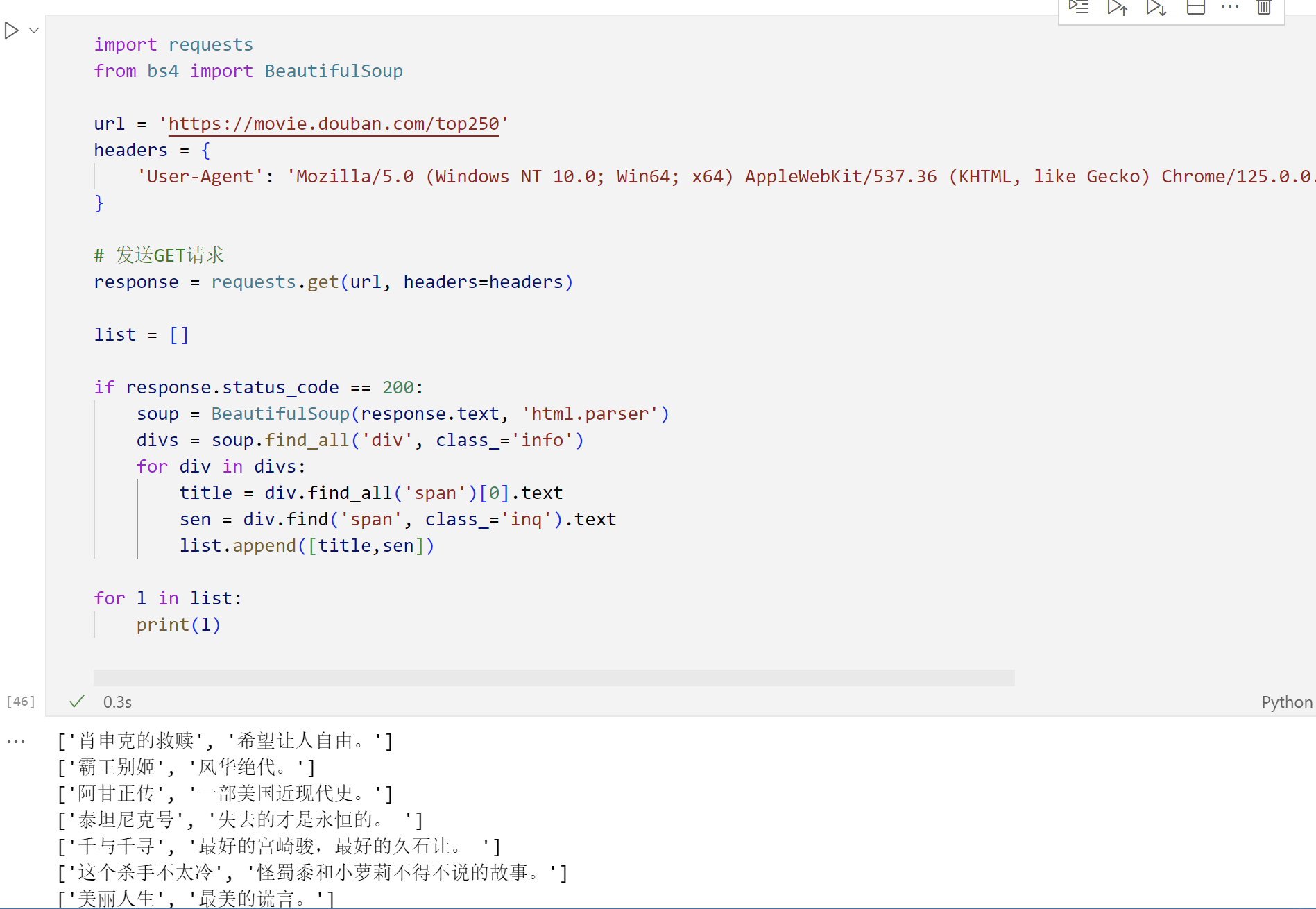Execute all cells above this cell
This screenshot has height=909, width=1316.
tap(1118, 7)
